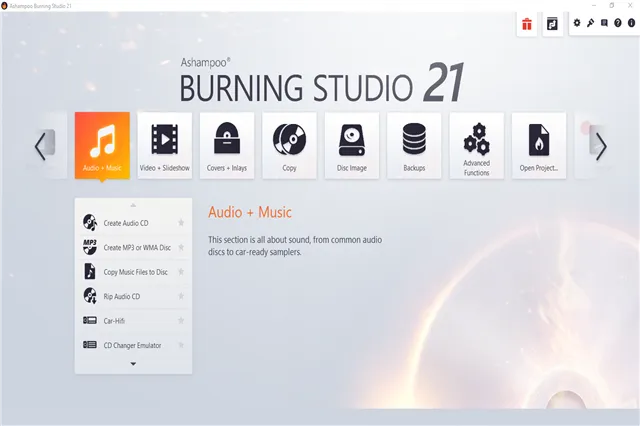Screen dimensions: 640x426
Task: Open settings via the gear icon
Action: [x=577, y=23]
